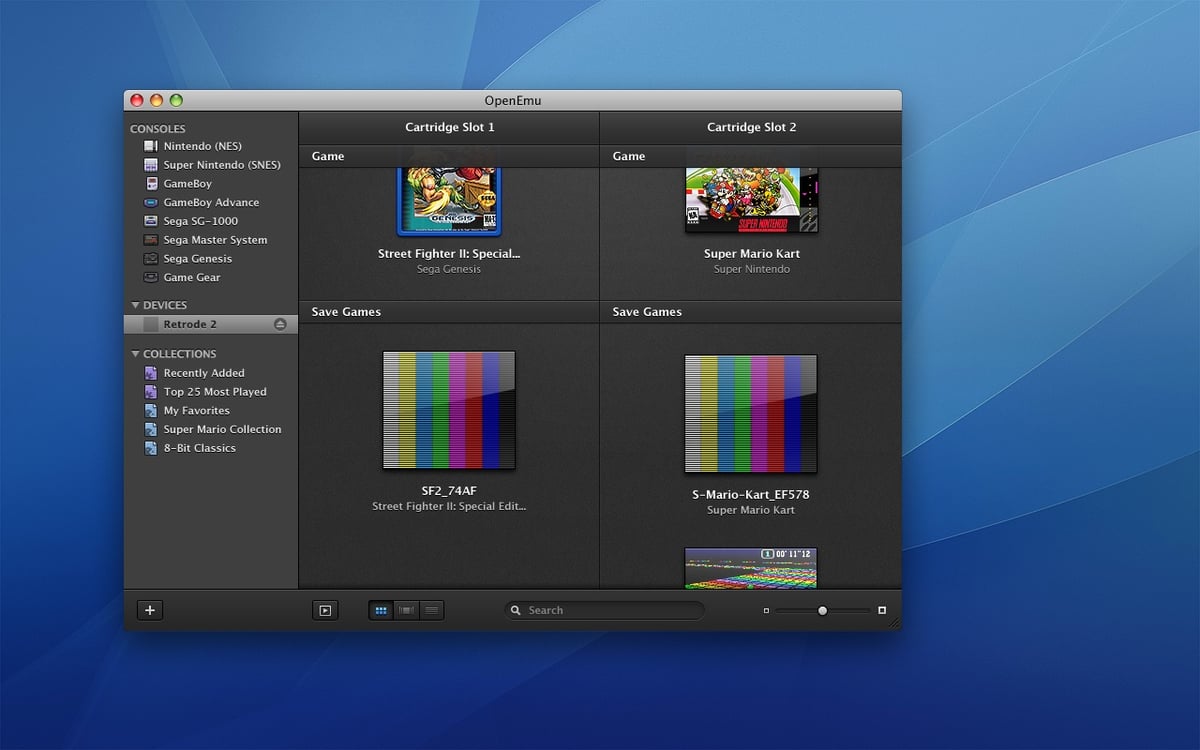Click the thumbnail size slider knob

pos(822,610)
